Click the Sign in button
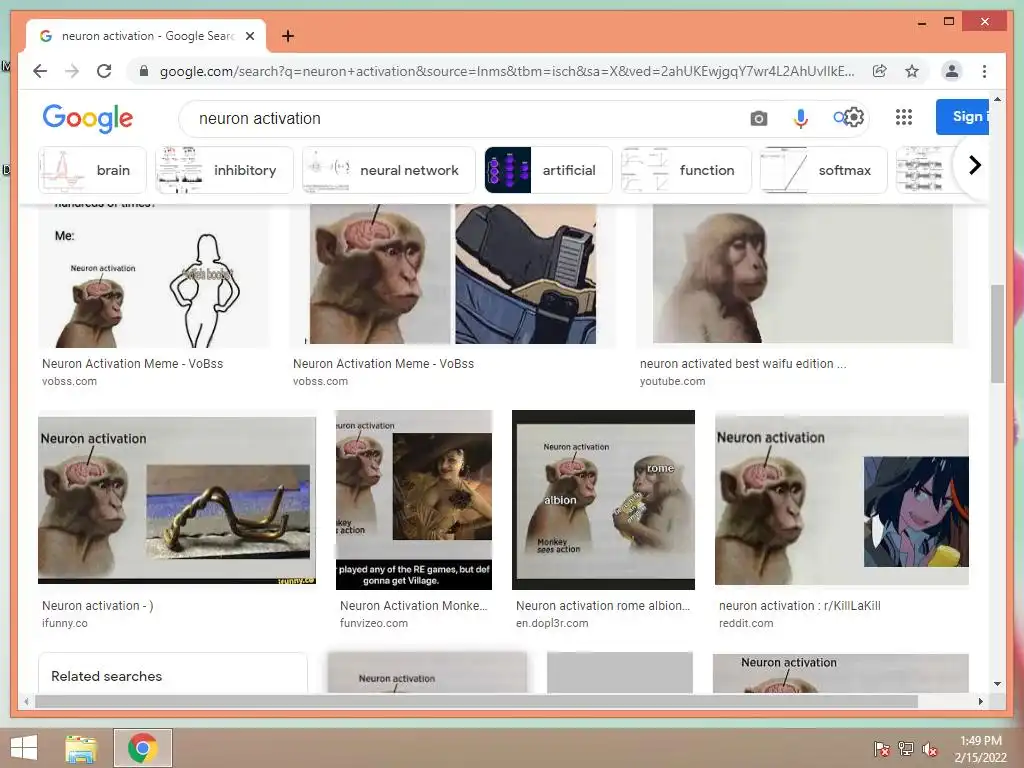This screenshot has height=768, width=1024. pyautogui.click(x=963, y=117)
